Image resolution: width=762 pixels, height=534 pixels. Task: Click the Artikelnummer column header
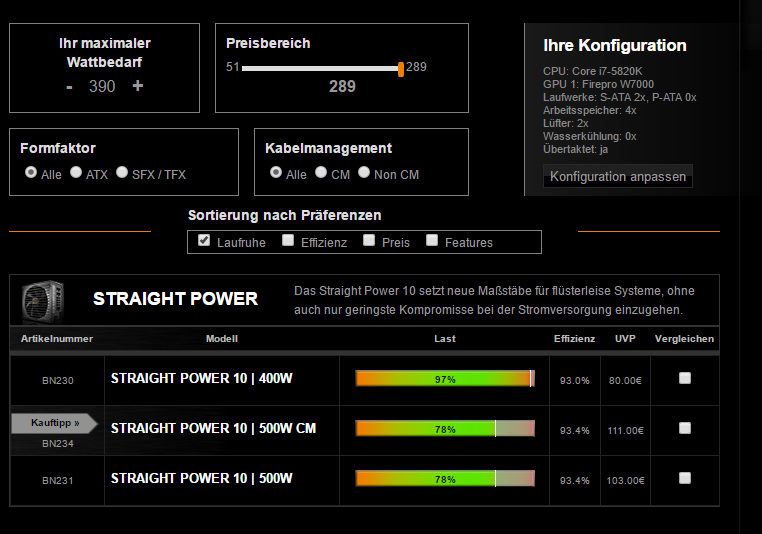coord(57,339)
